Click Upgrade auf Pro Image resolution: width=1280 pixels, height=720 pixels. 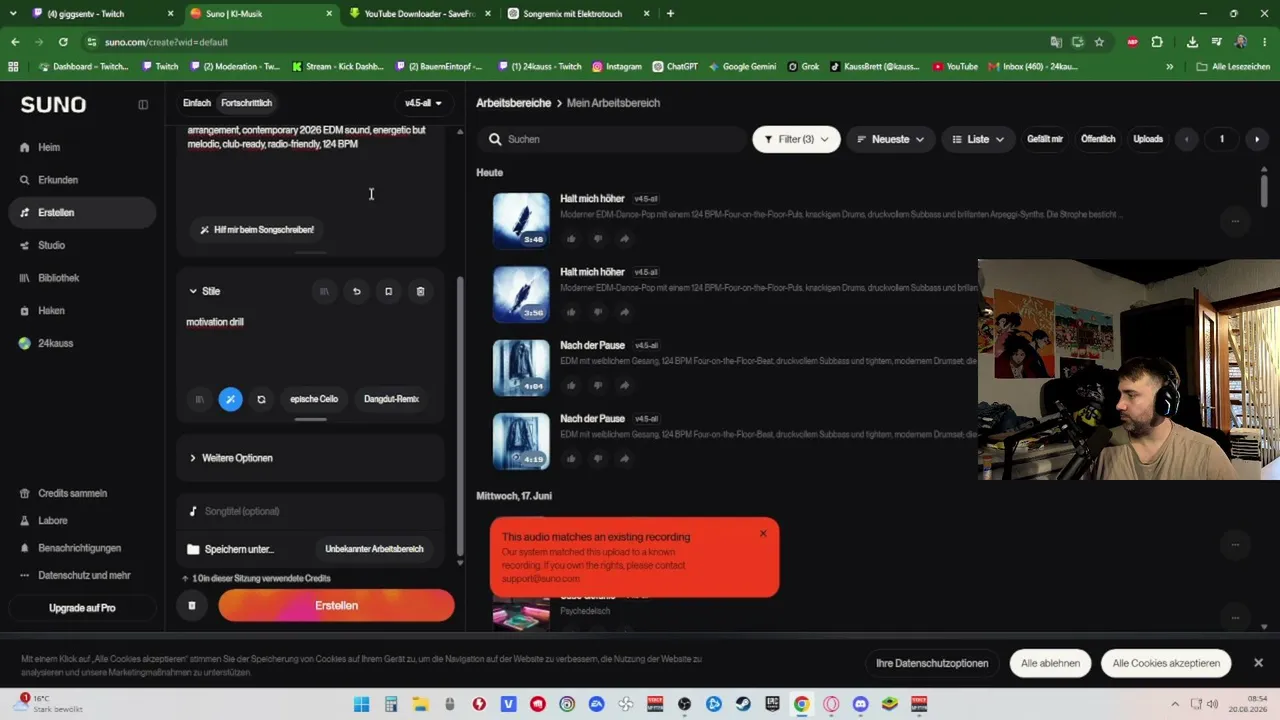click(x=82, y=608)
